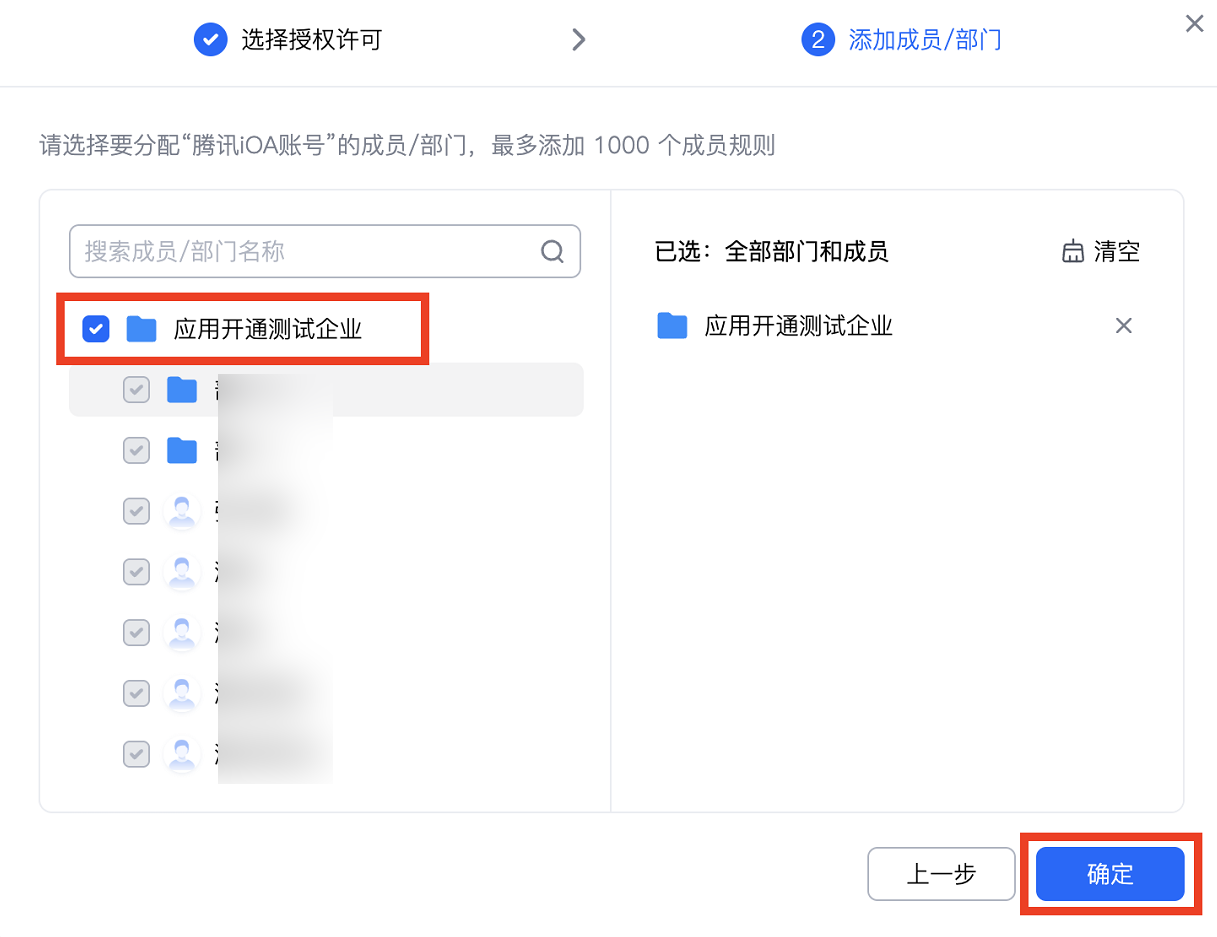The width and height of the screenshot is (1217, 937).
Task: Select the 添加成员/部门 step label
Action: click(924, 40)
